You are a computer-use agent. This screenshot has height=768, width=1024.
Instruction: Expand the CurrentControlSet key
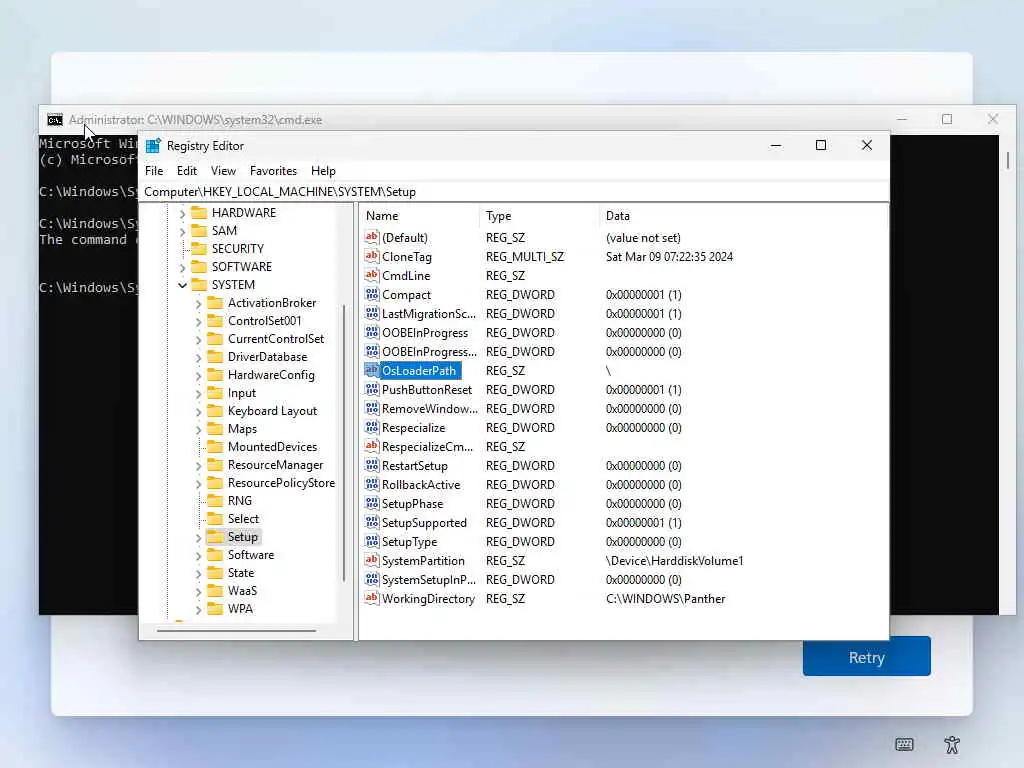click(x=199, y=340)
